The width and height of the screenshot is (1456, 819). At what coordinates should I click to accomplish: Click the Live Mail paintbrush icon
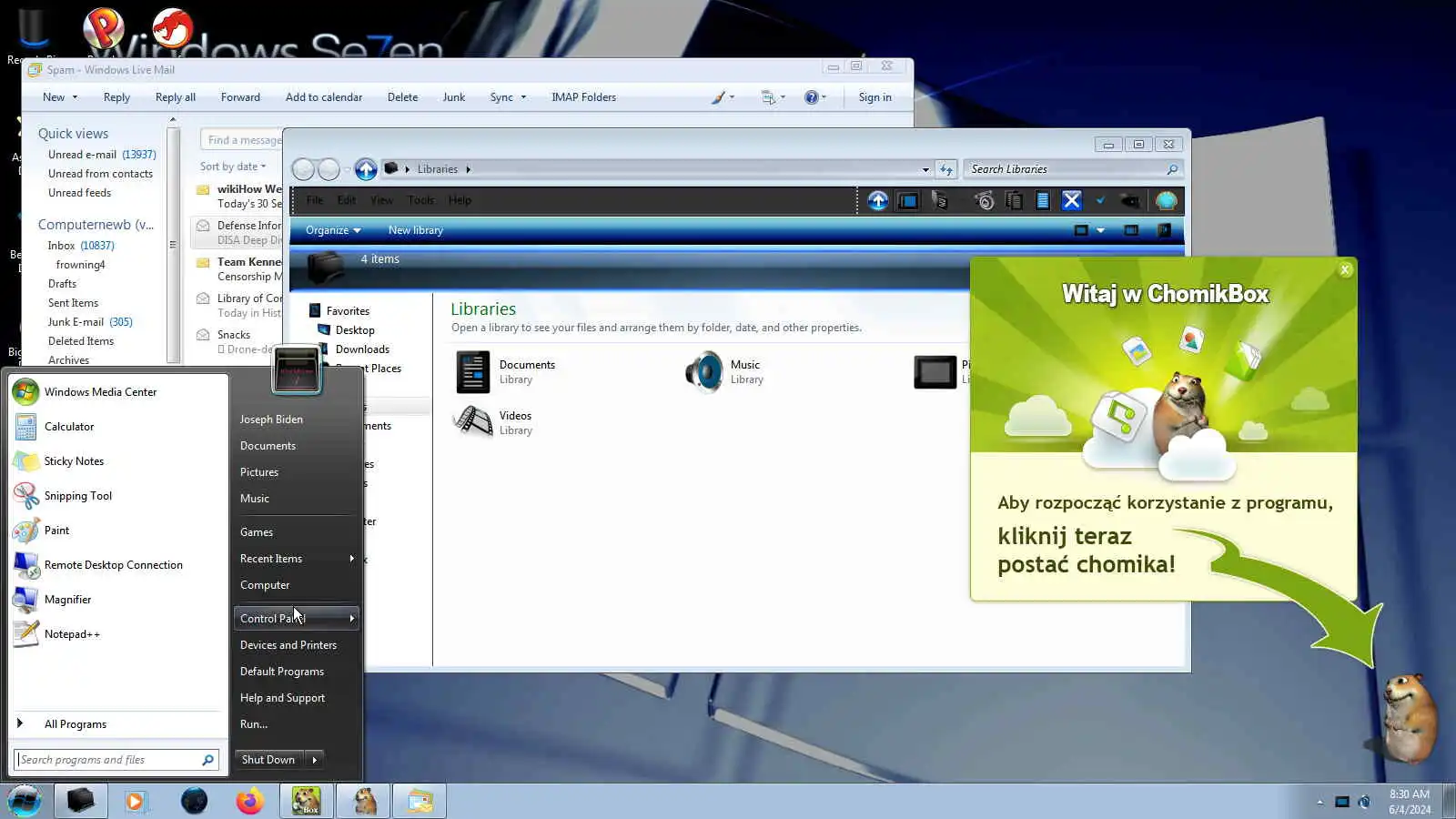tap(718, 97)
